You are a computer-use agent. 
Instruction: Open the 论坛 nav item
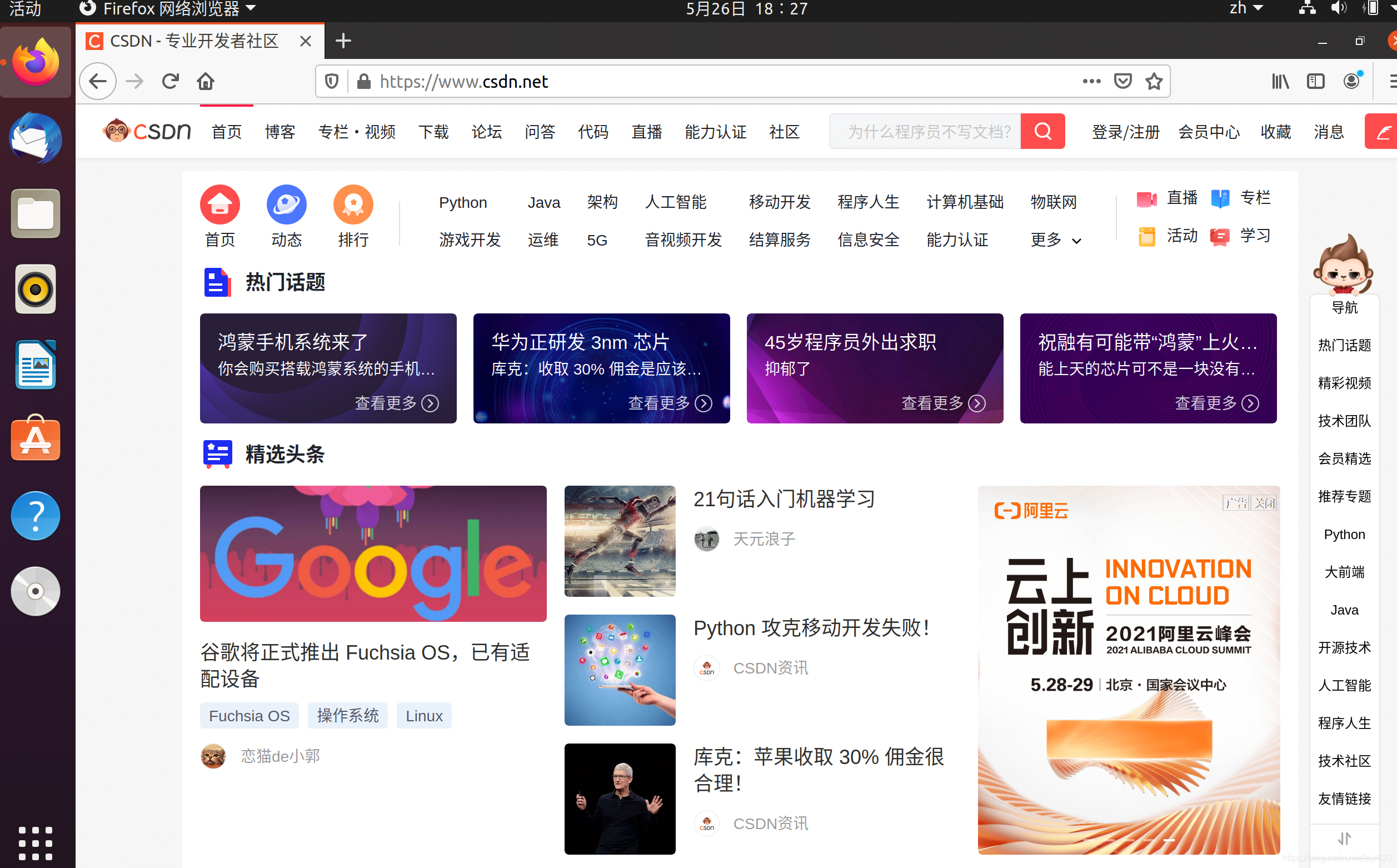487,132
